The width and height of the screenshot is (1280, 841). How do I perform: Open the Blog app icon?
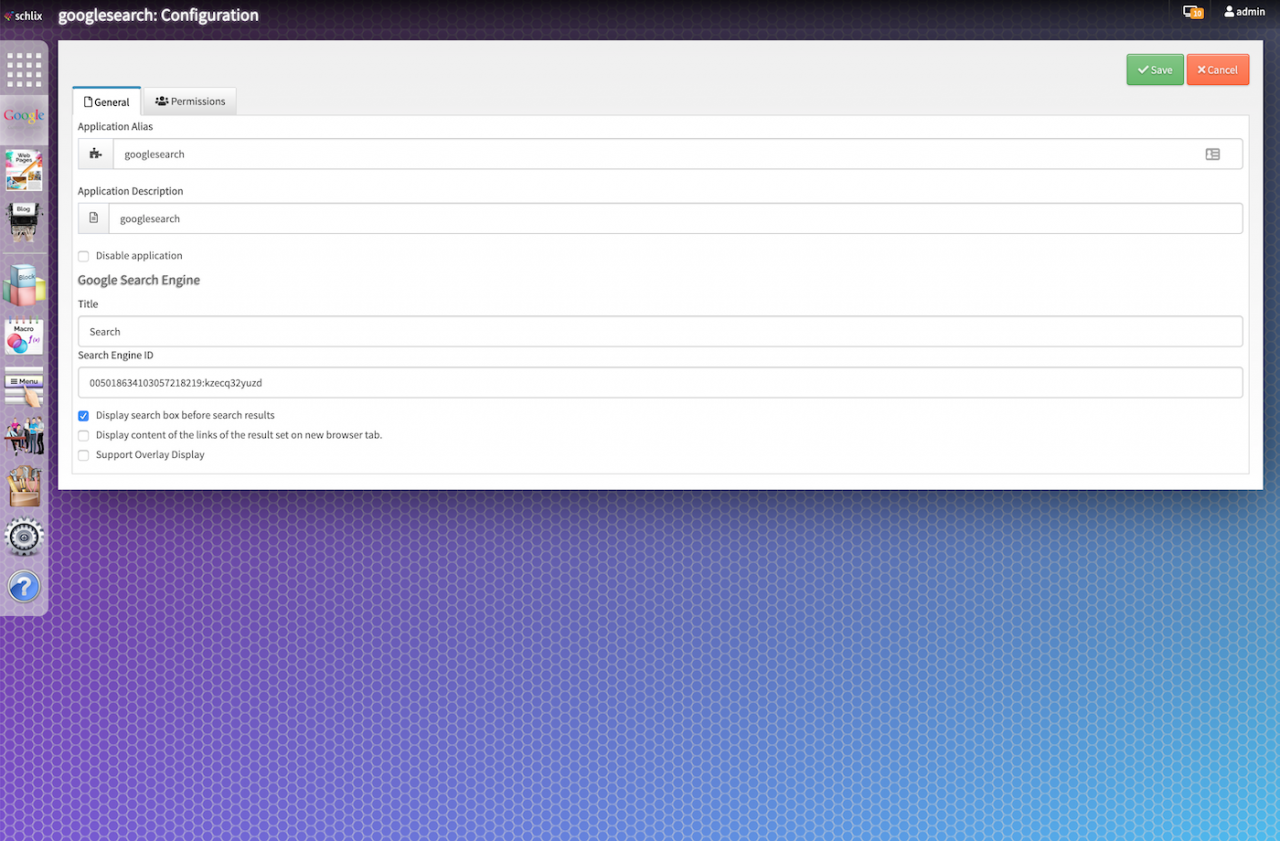(x=24, y=222)
